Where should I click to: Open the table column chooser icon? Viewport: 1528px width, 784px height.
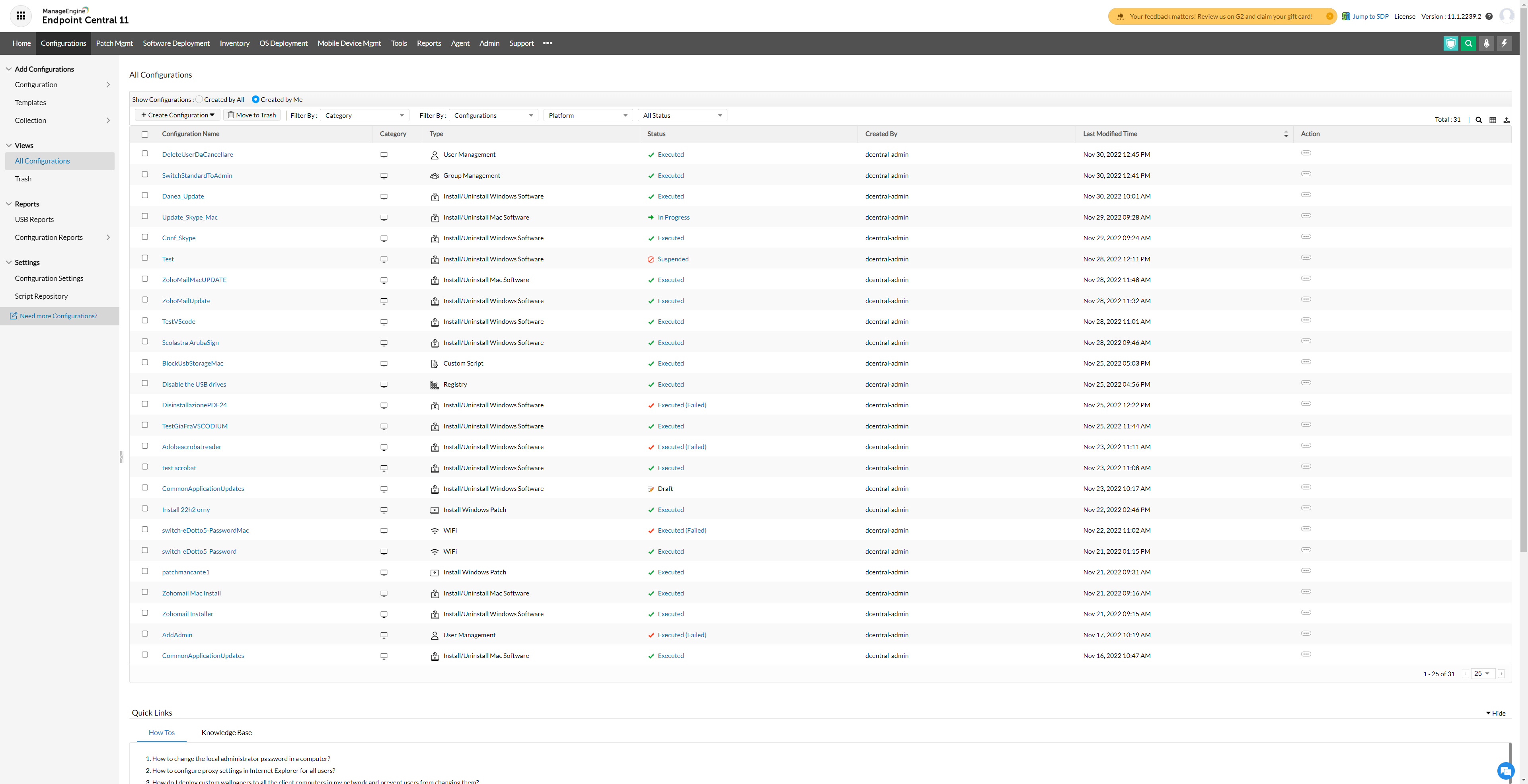1493,120
